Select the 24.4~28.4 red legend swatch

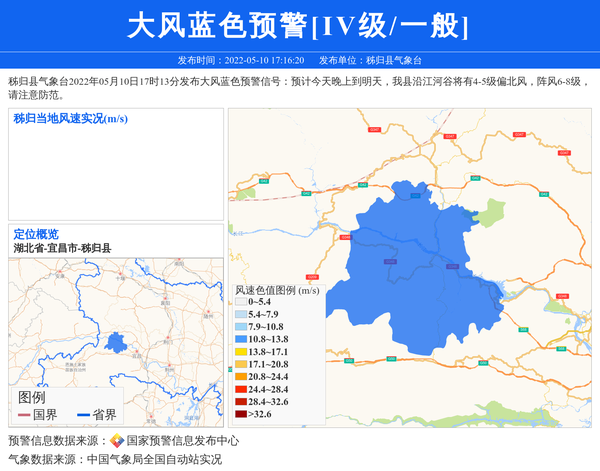coord(241,389)
